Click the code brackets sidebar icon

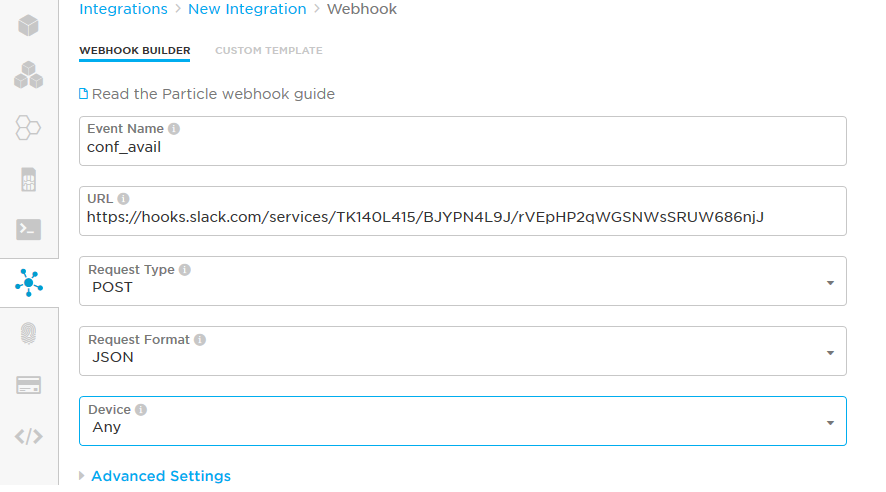point(29,436)
